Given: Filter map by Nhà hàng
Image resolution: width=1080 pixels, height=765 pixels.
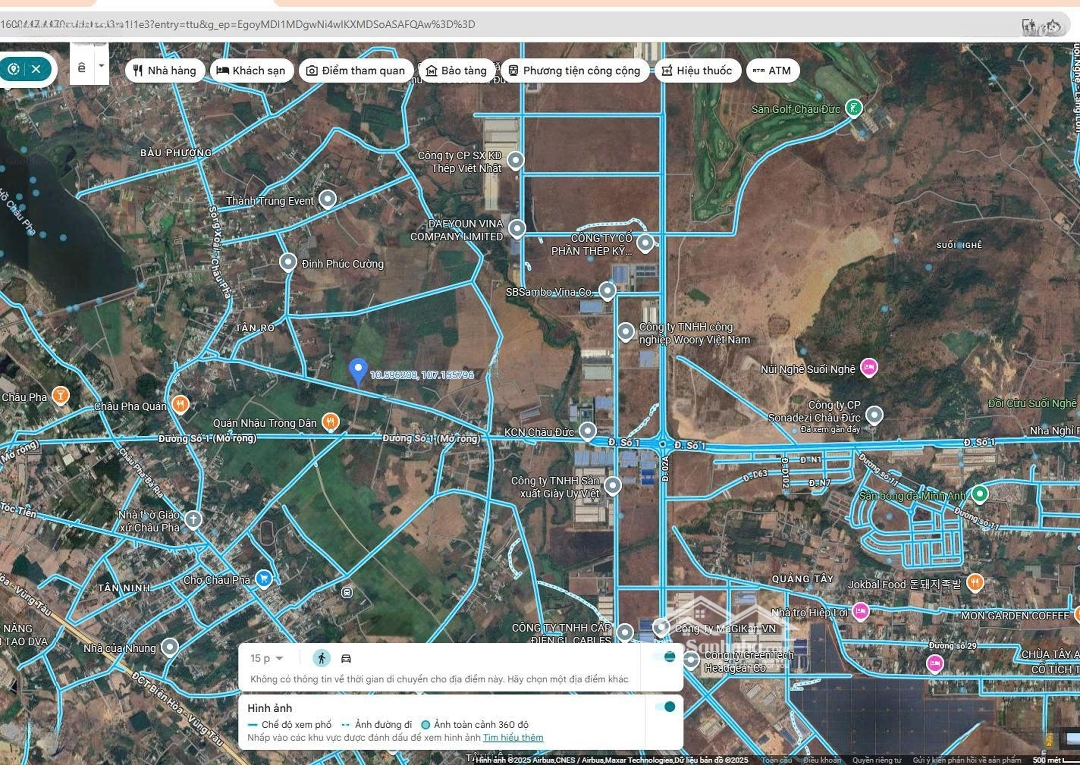Looking at the screenshot, I should 165,70.
